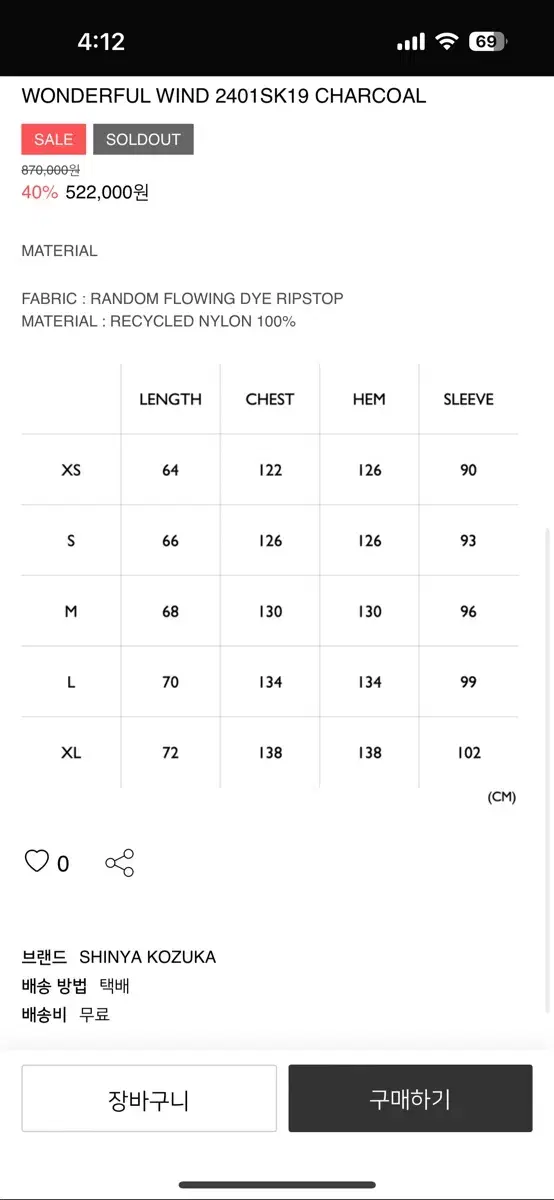Image resolution: width=554 pixels, height=1200 pixels.
Task: Tap the LENGTH column header
Action: [170, 399]
